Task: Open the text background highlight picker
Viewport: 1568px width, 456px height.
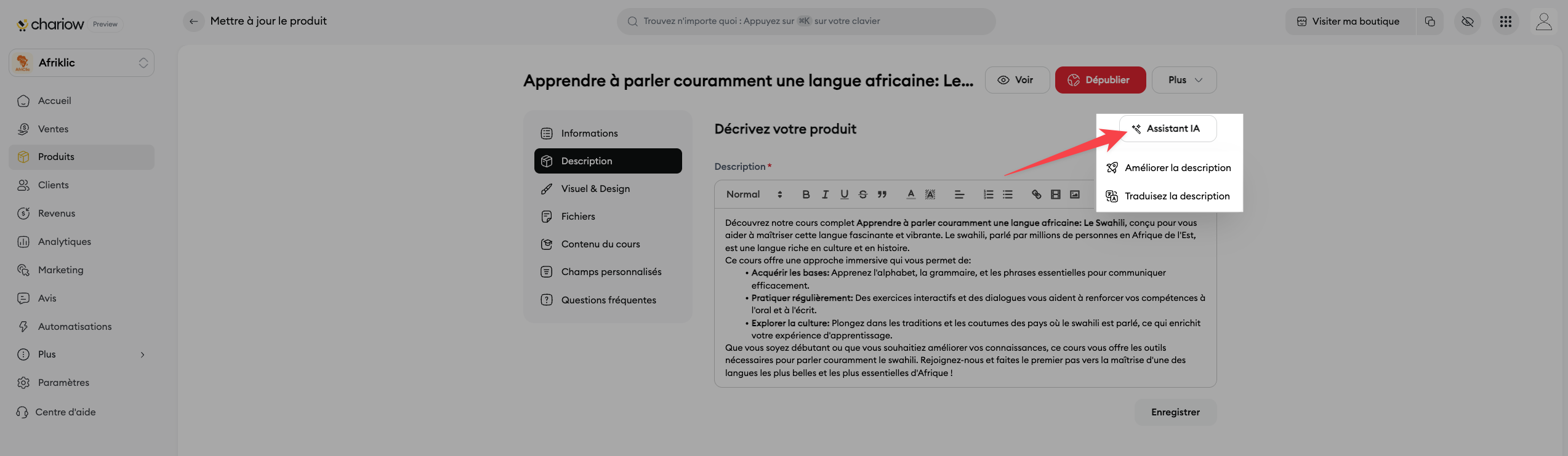Action: 930,194
